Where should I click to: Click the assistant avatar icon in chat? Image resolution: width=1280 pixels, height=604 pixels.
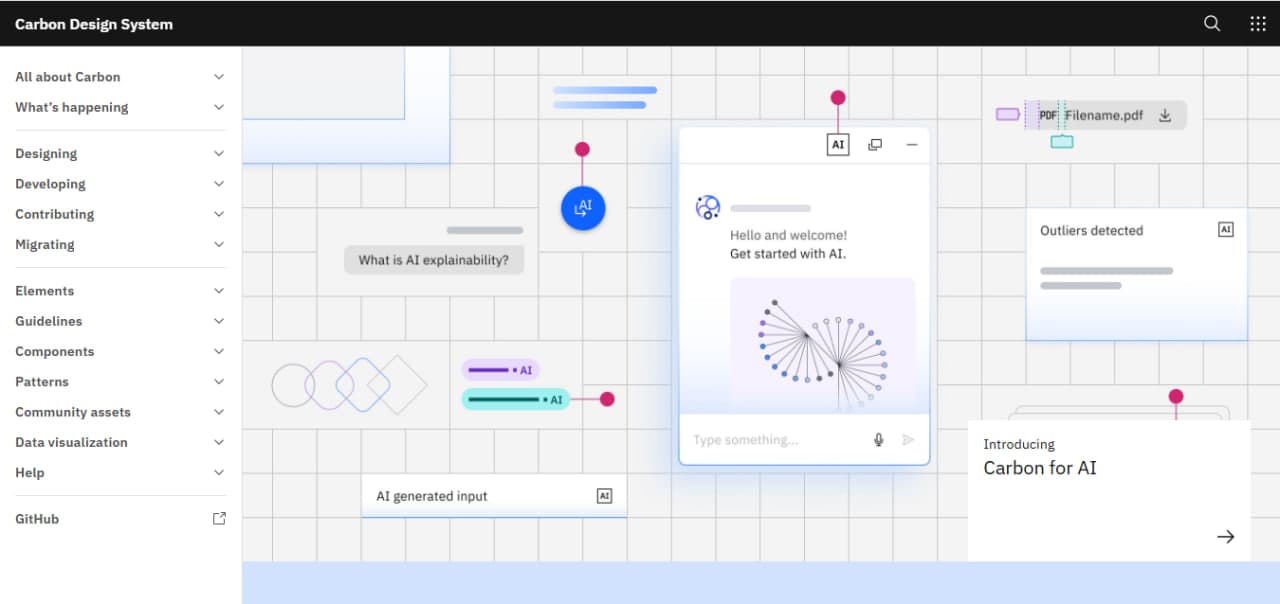click(x=708, y=208)
